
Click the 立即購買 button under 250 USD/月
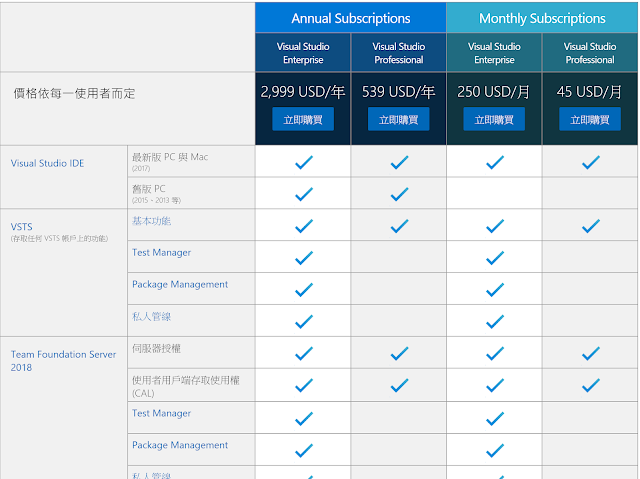click(x=494, y=119)
